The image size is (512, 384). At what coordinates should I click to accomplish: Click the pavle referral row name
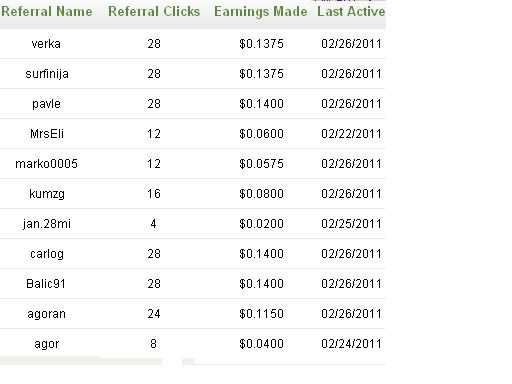(x=46, y=104)
